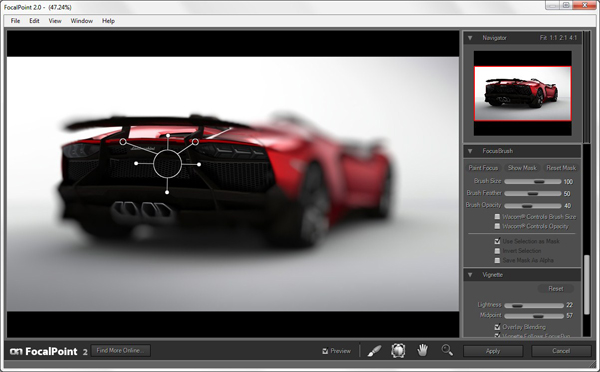
Task: Enable Wacom Controls Brush Size
Action: coord(497,217)
